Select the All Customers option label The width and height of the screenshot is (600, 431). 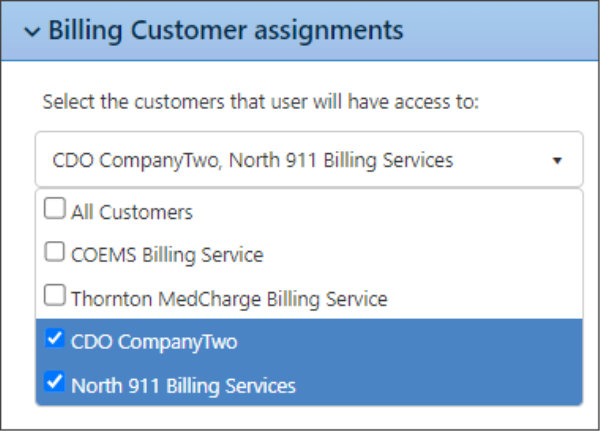132,212
